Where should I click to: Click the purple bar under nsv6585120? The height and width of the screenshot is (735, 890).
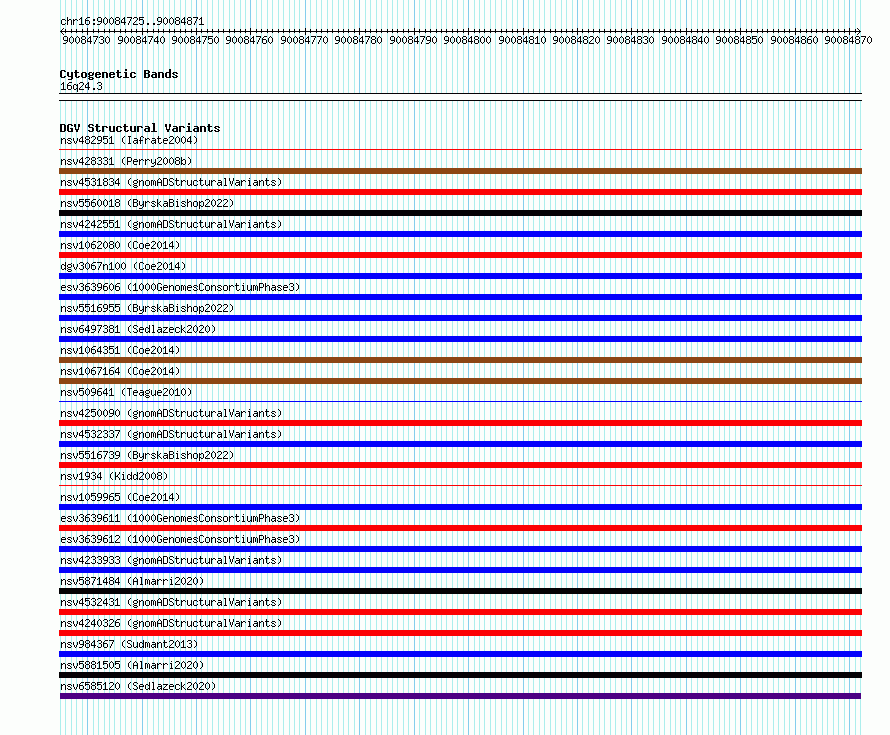click(x=460, y=696)
